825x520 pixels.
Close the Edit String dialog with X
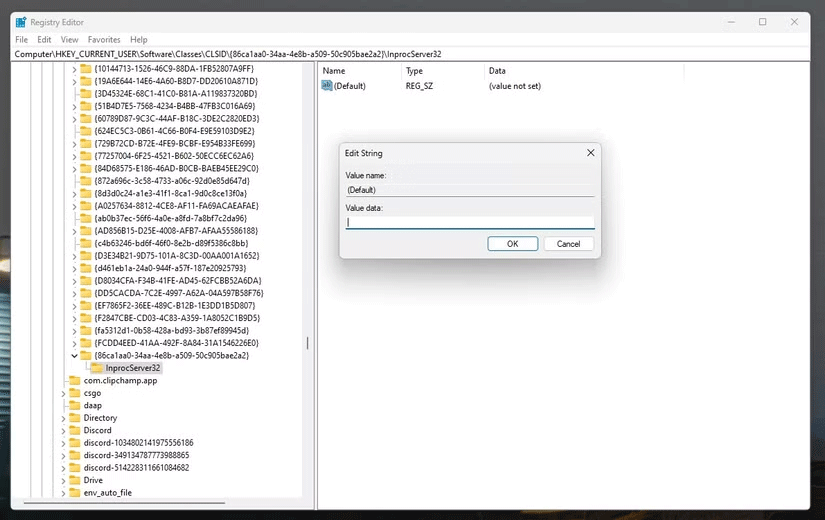pyautogui.click(x=590, y=153)
